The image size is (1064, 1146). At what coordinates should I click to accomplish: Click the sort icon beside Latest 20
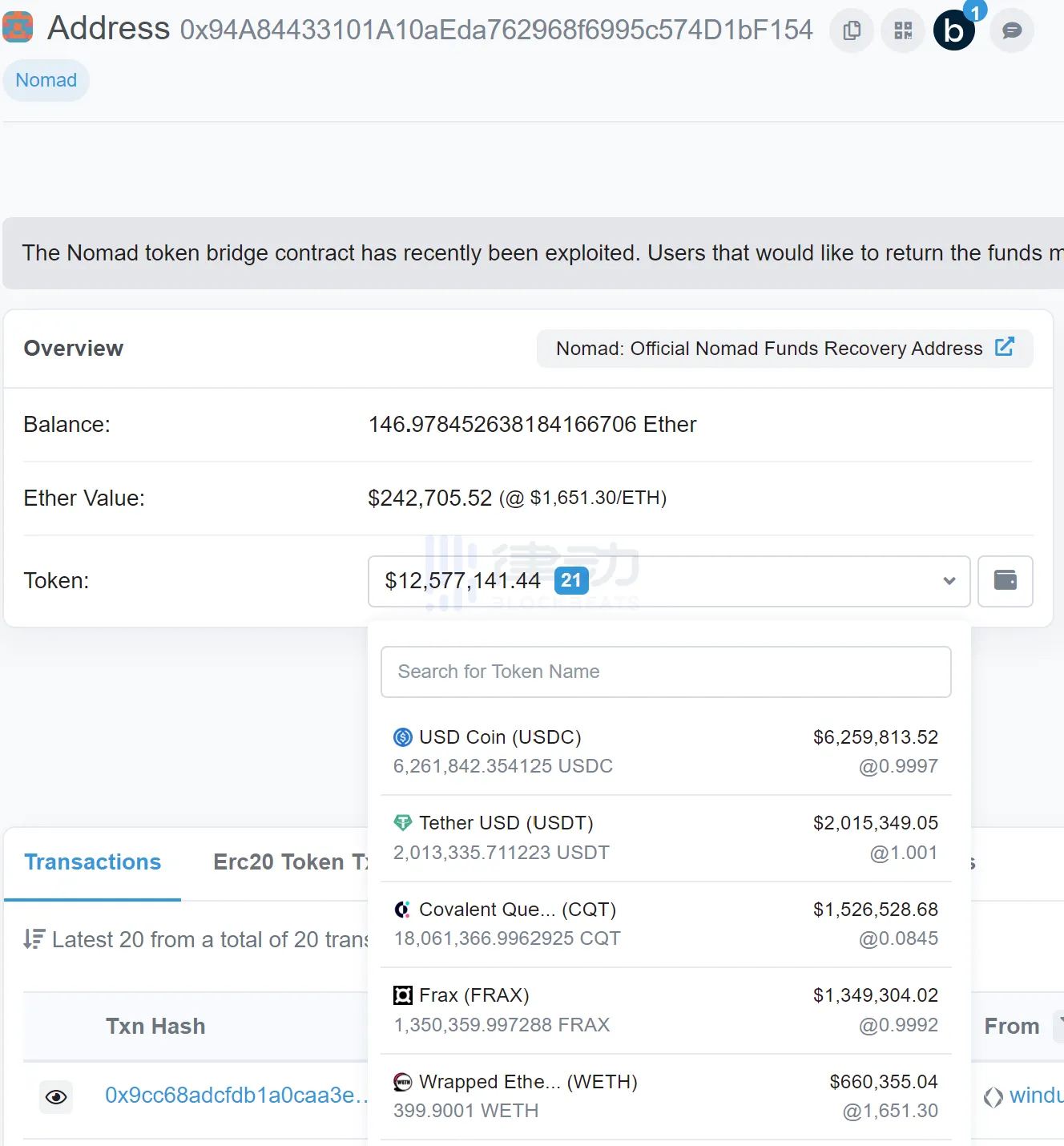point(34,938)
